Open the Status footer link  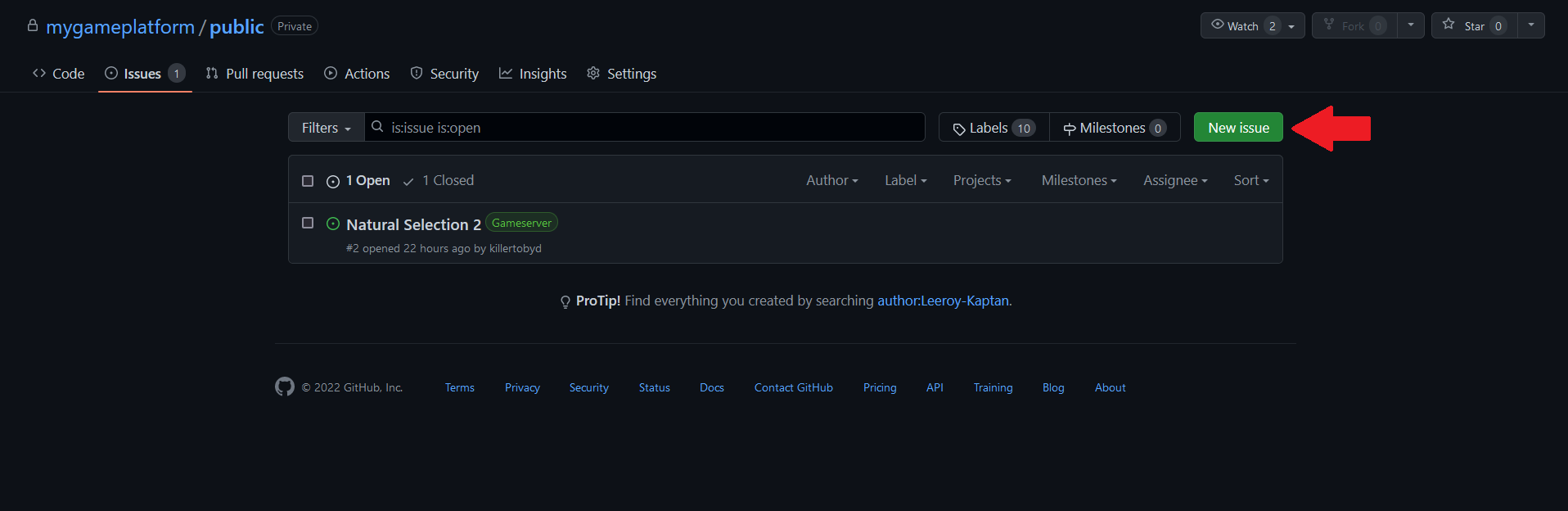[655, 387]
